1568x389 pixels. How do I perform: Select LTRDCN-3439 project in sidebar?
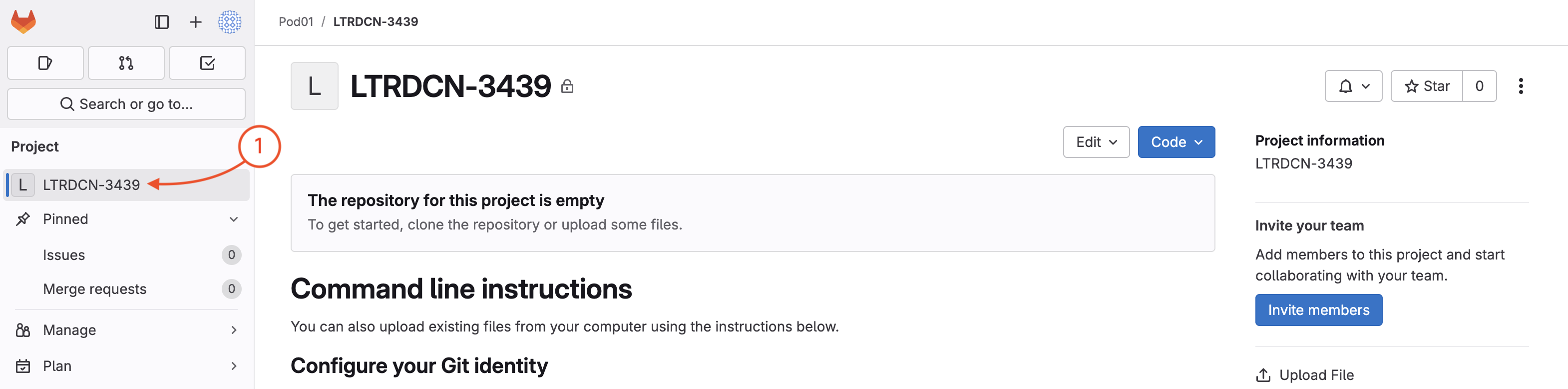[91, 184]
